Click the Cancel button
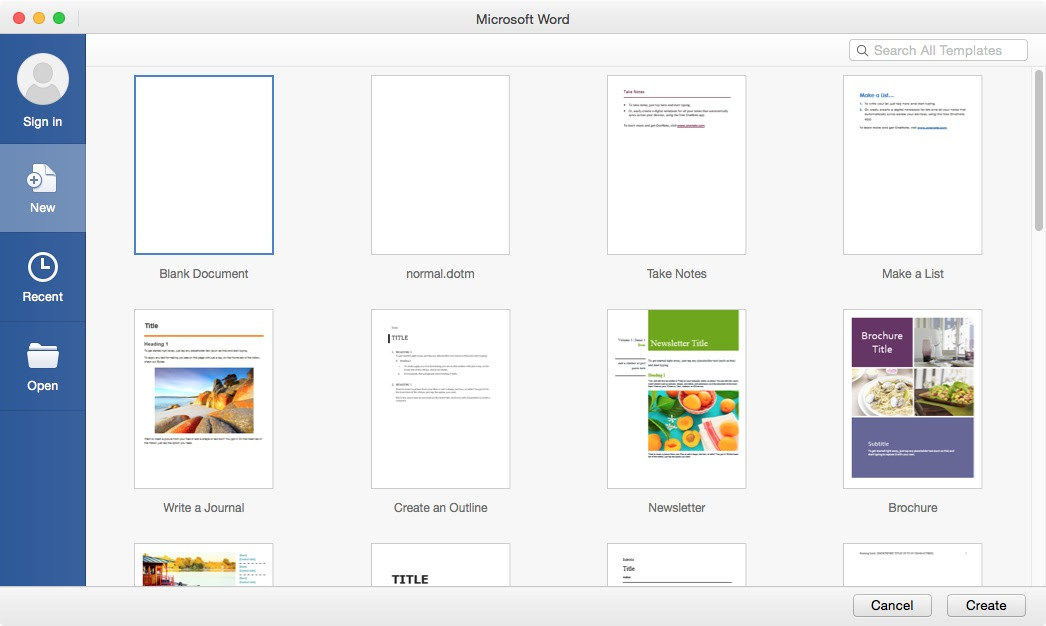Image resolution: width=1046 pixels, height=626 pixels. point(892,605)
